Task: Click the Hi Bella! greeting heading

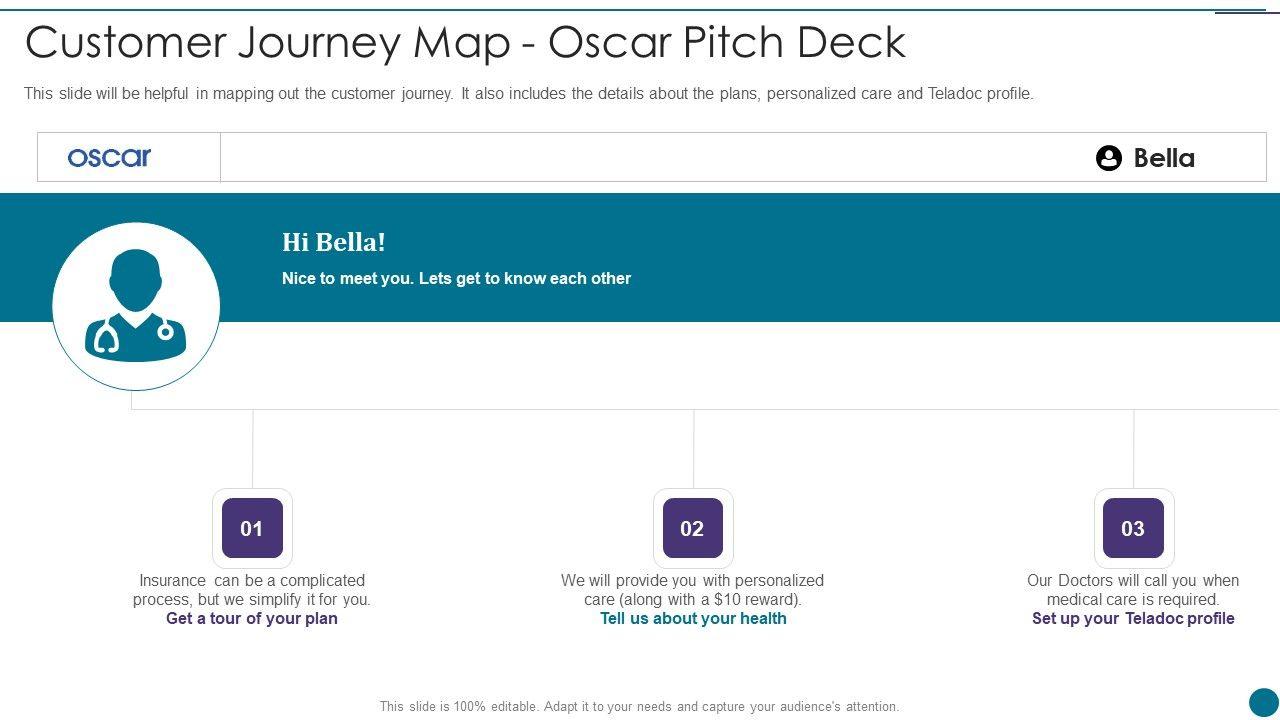Action: [x=334, y=242]
